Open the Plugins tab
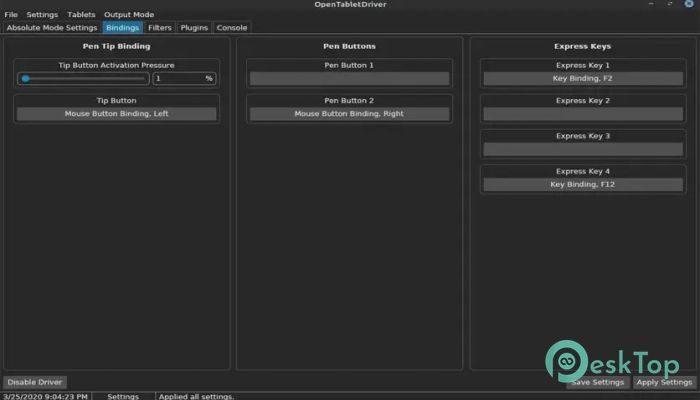The height and width of the screenshot is (400, 700). (x=194, y=28)
